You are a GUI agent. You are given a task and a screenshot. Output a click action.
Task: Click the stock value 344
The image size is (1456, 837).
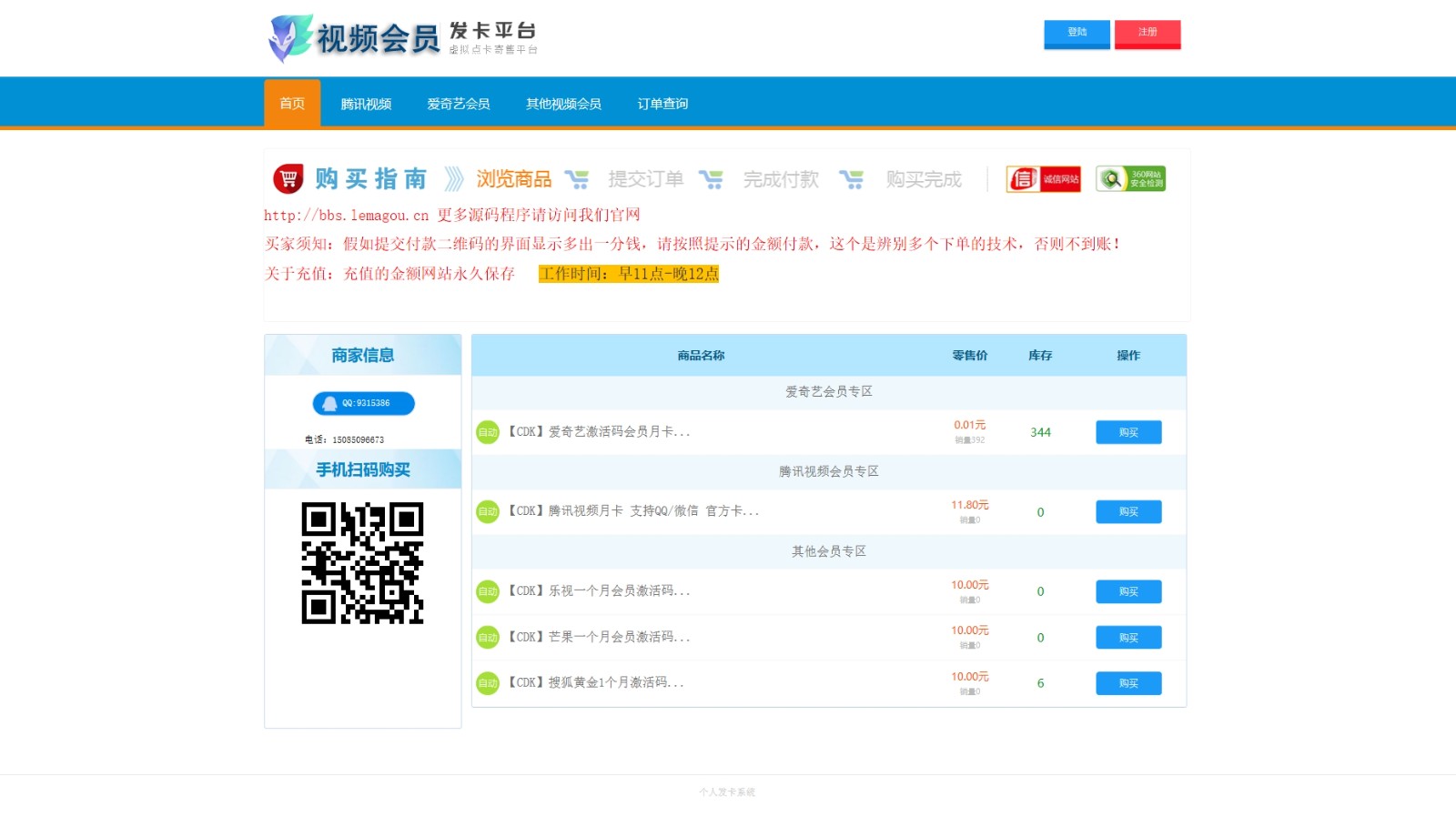[1040, 432]
